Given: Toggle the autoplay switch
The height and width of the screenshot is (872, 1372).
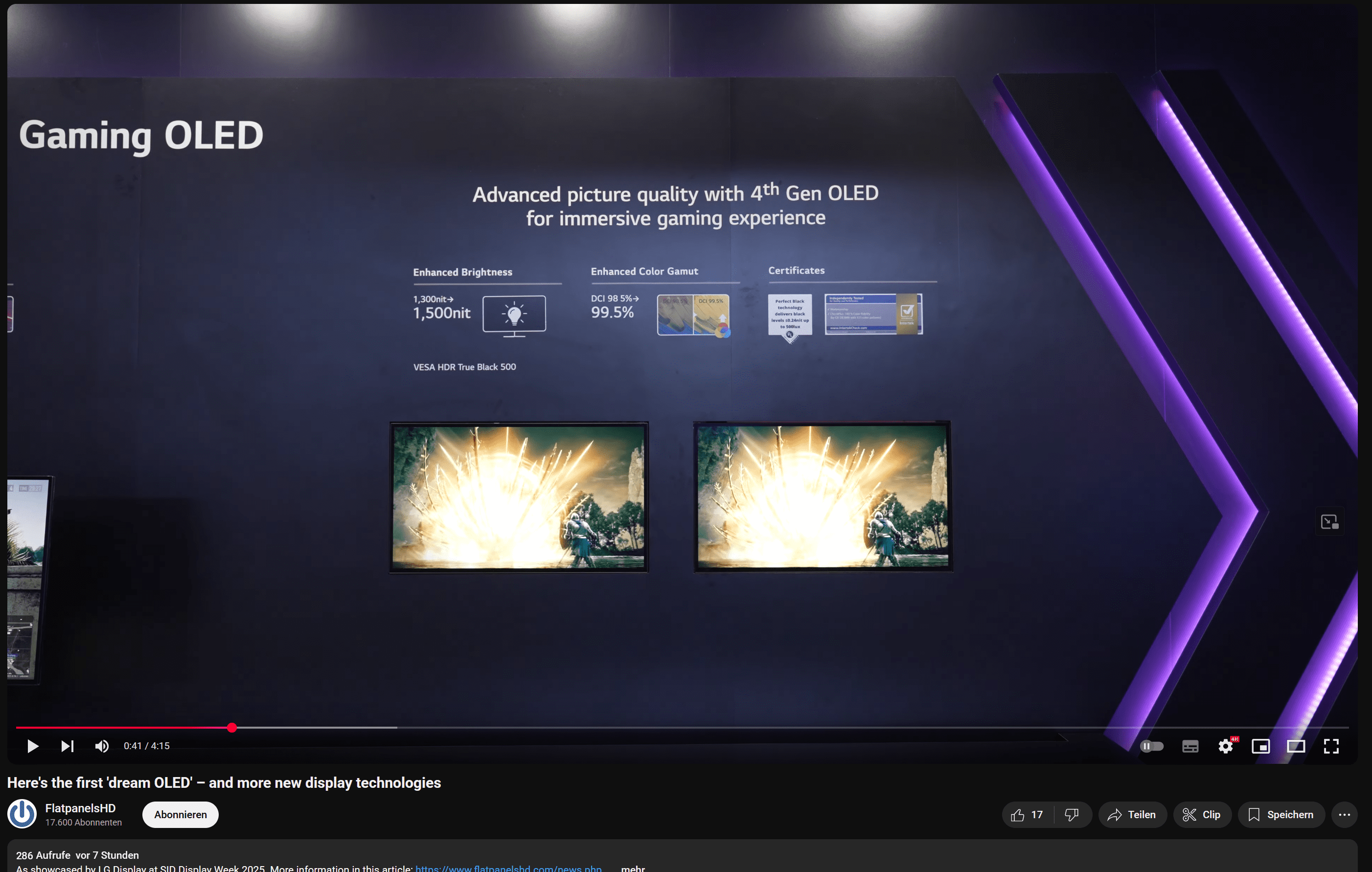Looking at the screenshot, I should 1151,746.
